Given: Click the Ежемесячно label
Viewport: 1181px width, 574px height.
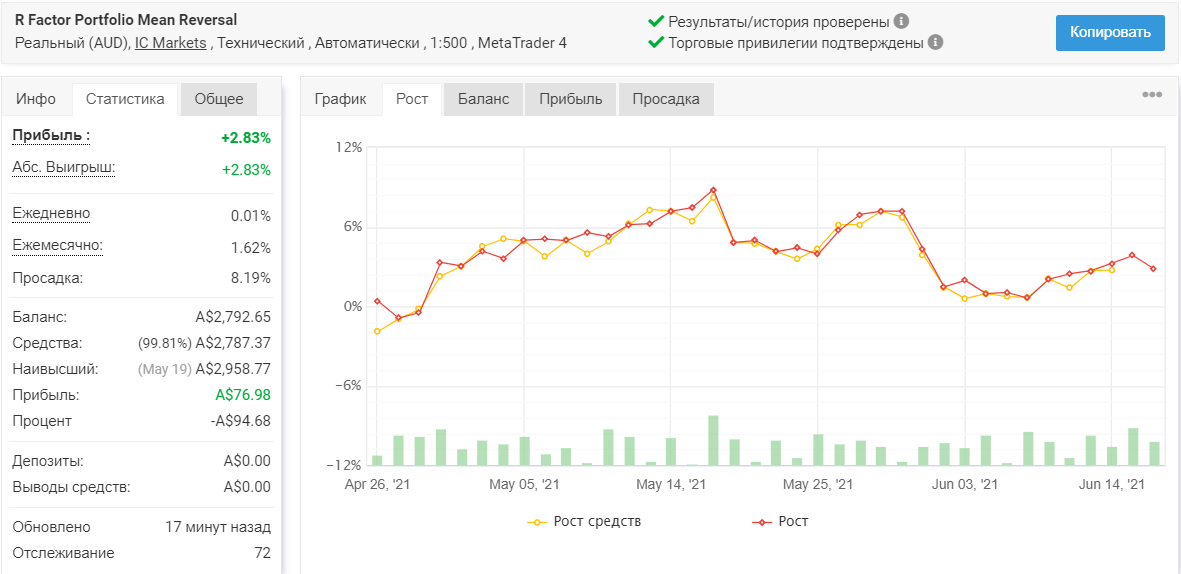Looking at the screenshot, I should tap(58, 246).
